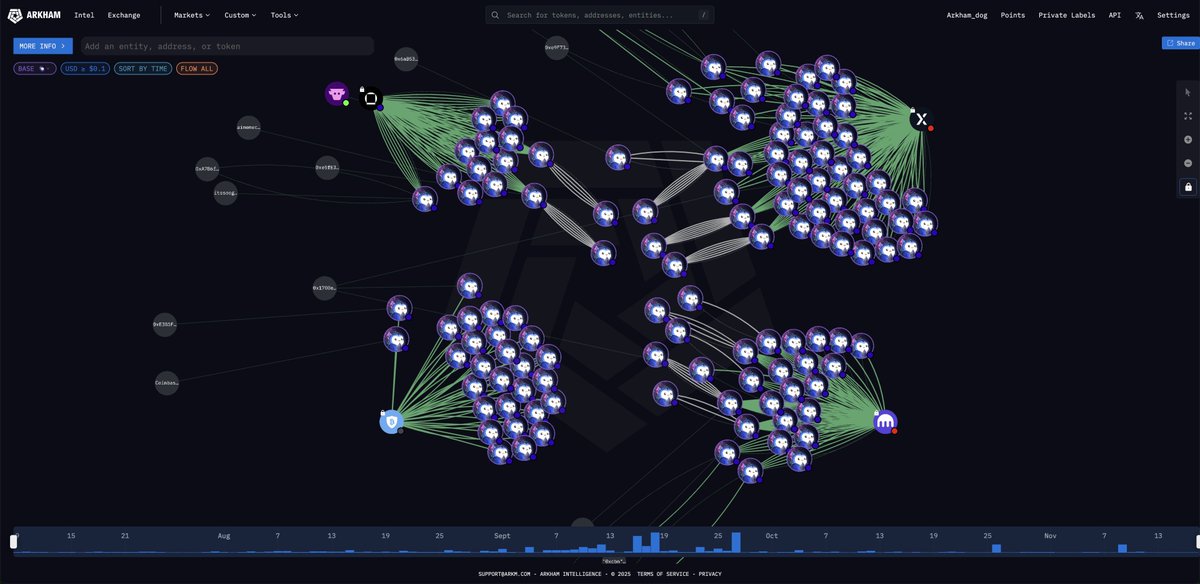Click the Oct label on the timeline
Image resolution: width=1200 pixels, height=584 pixels.
pos(772,536)
